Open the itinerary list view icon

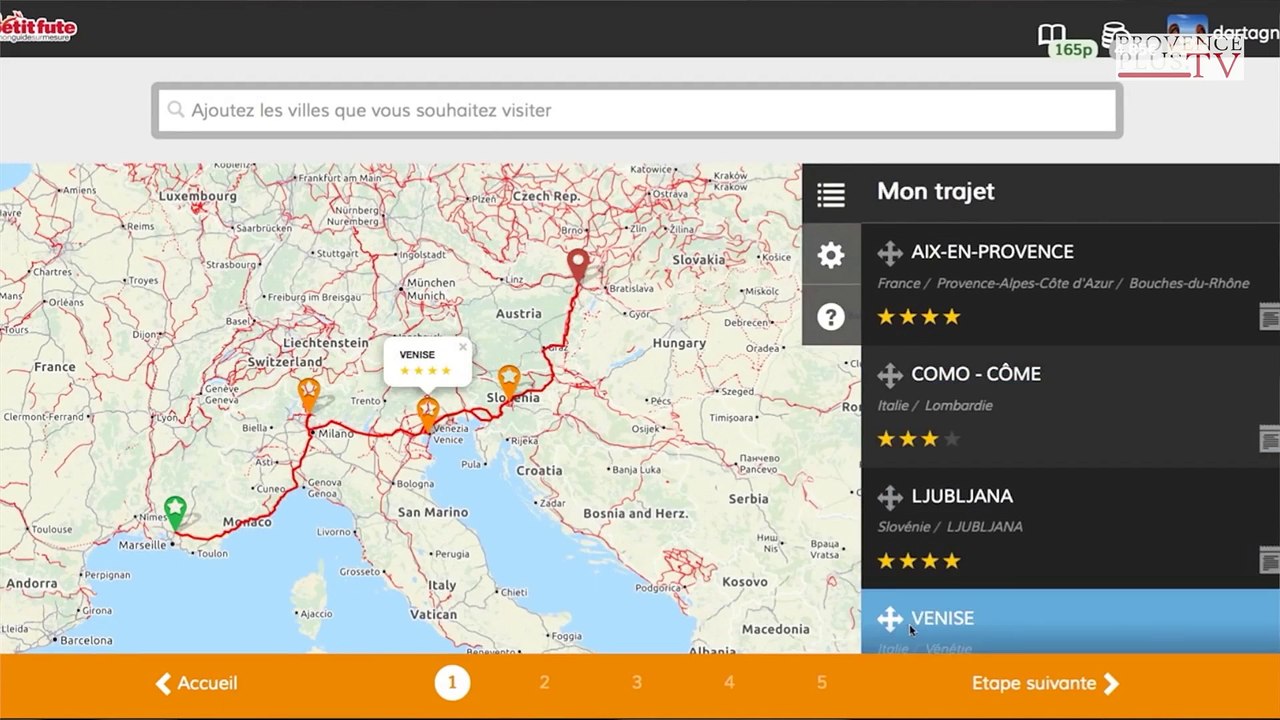coord(831,194)
